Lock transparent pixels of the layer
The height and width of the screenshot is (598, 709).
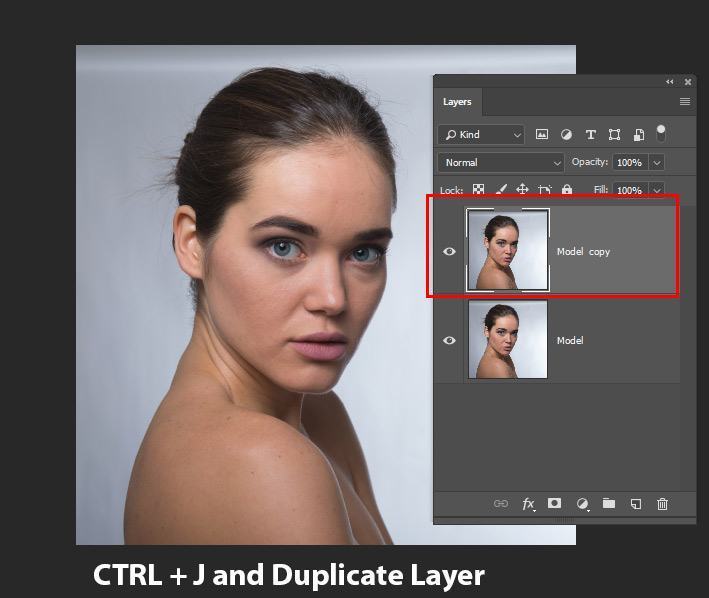(479, 189)
